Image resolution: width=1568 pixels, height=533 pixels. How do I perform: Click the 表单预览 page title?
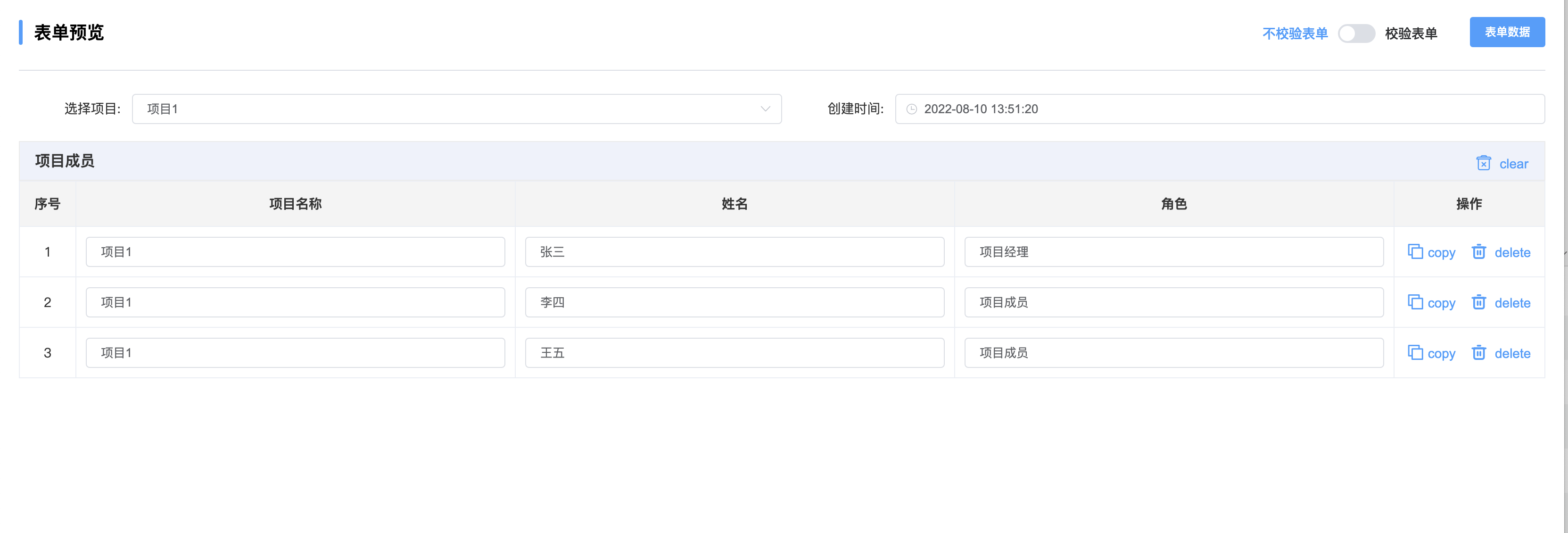point(69,32)
